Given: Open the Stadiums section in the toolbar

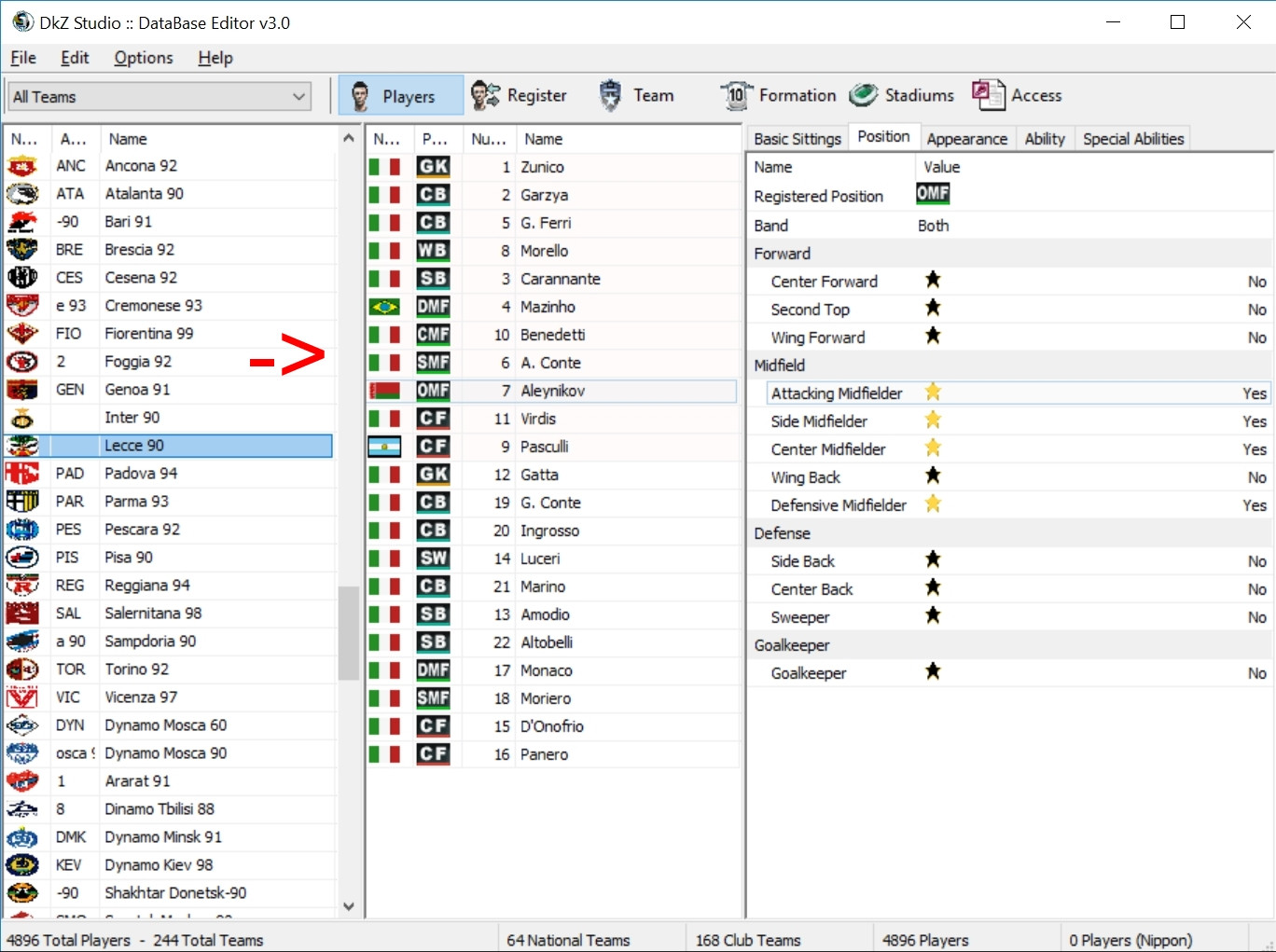Looking at the screenshot, I should click(x=902, y=95).
